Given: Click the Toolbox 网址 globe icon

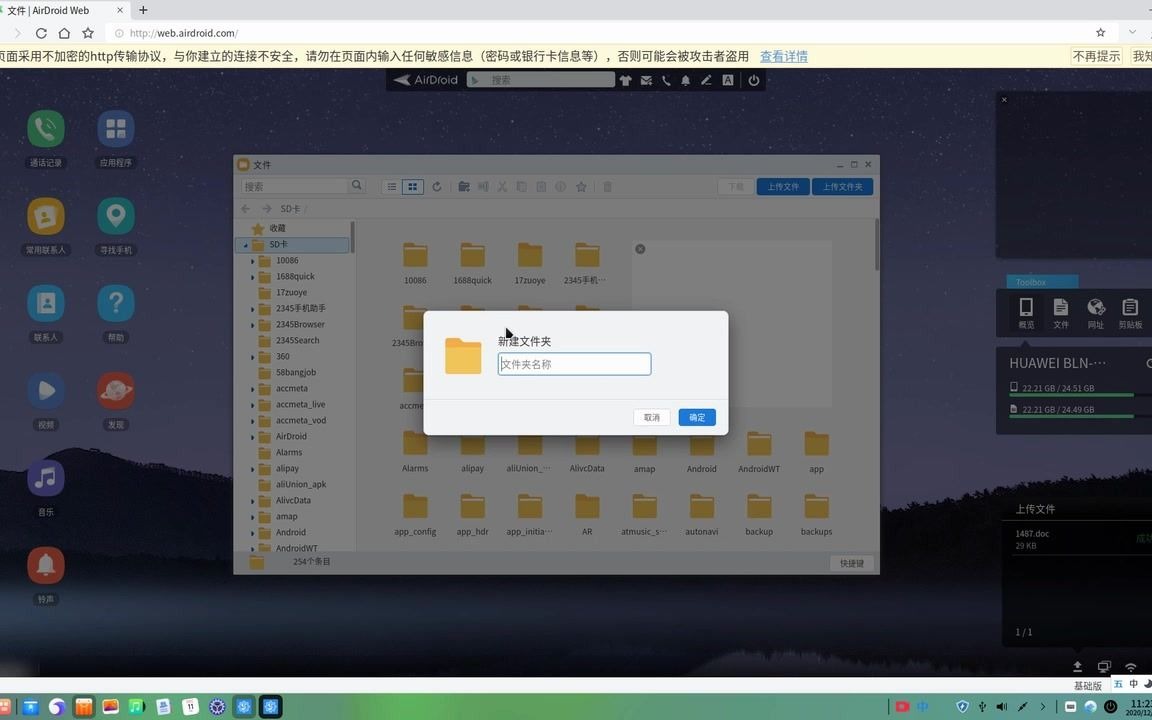Looking at the screenshot, I should pyautogui.click(x=1095, y=306).
